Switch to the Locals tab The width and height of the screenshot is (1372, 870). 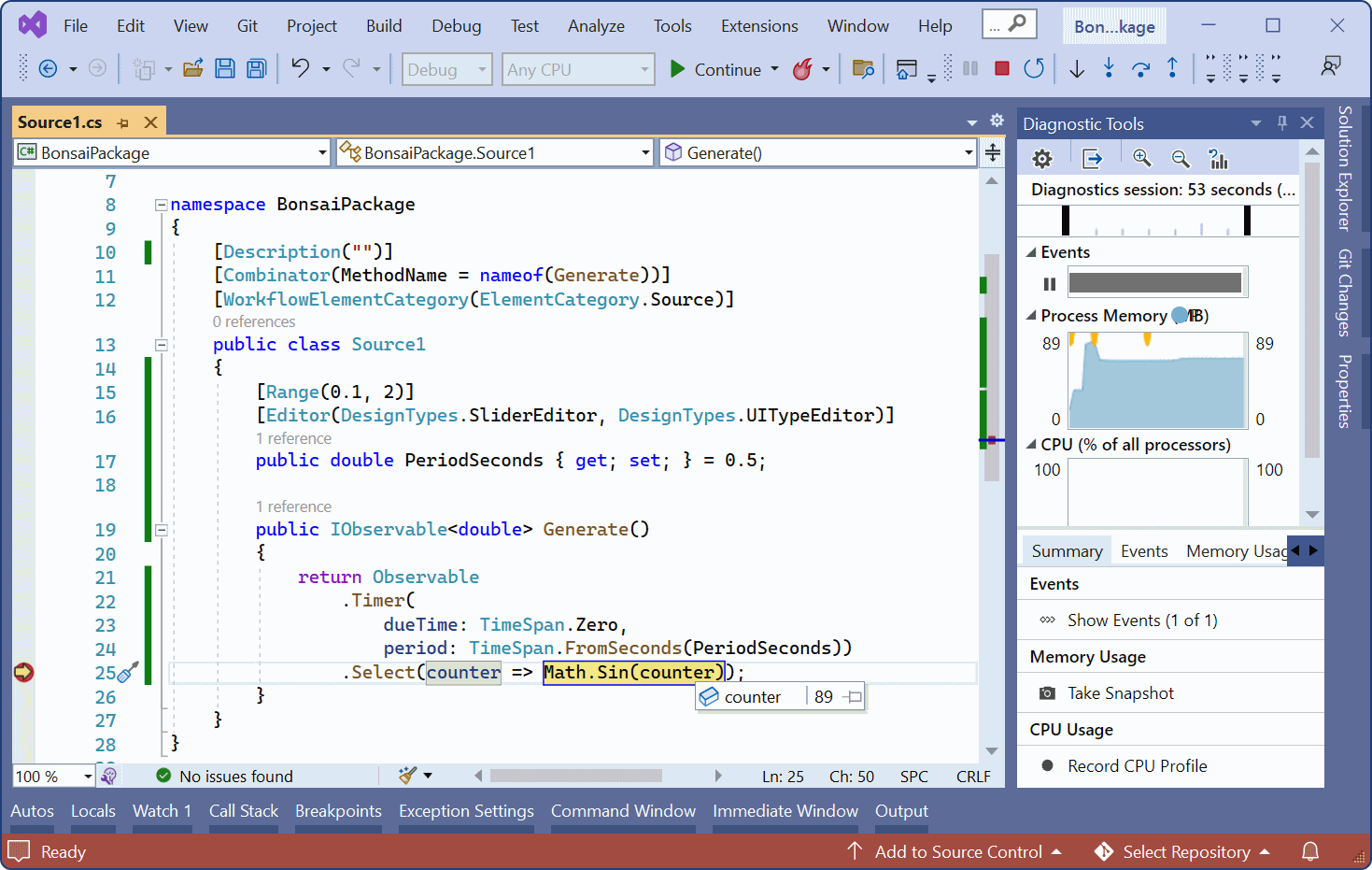(93, 811)
